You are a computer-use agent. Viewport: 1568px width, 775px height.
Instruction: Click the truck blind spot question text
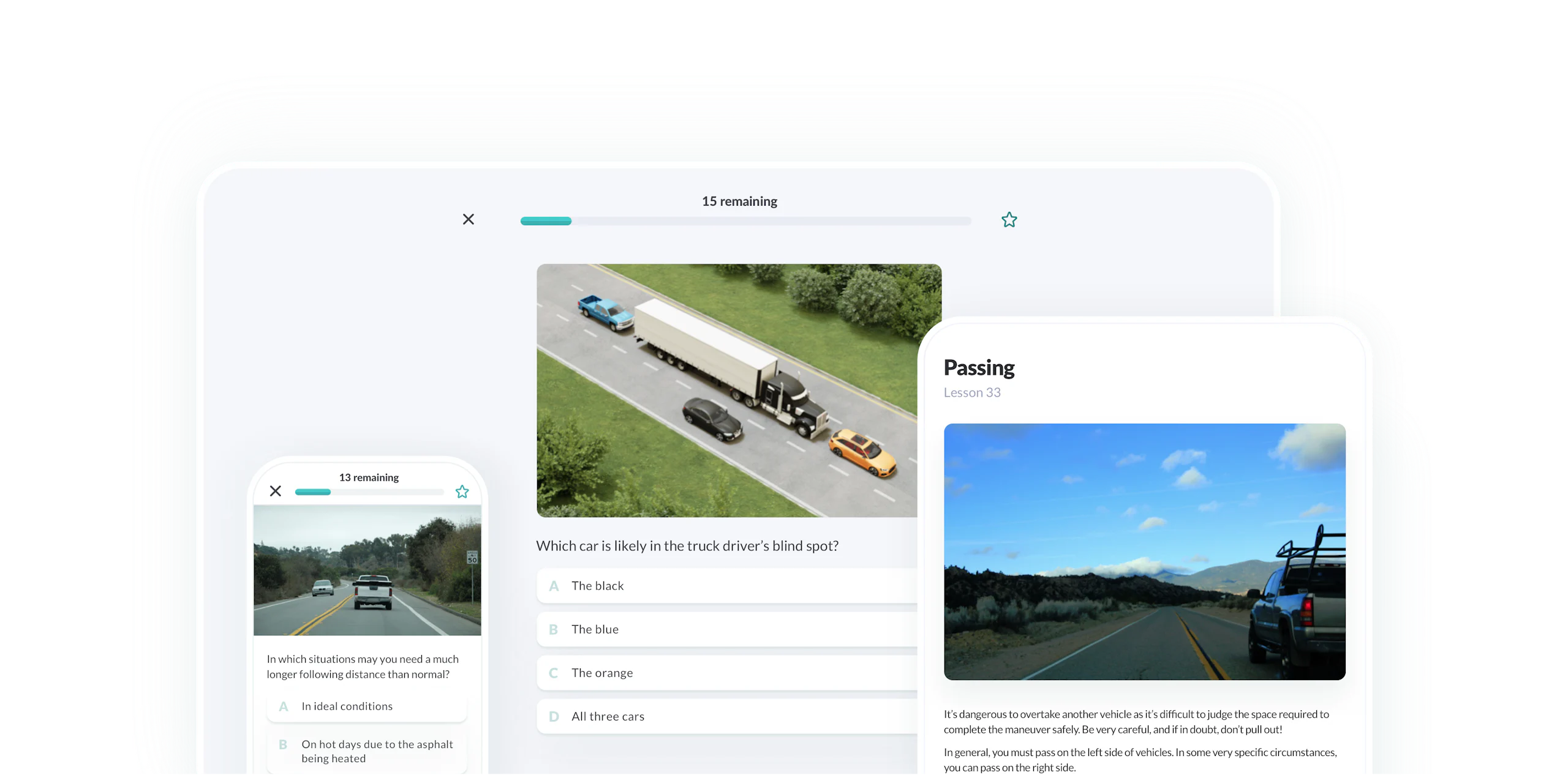pyautogui.click(x=687, y=545)
